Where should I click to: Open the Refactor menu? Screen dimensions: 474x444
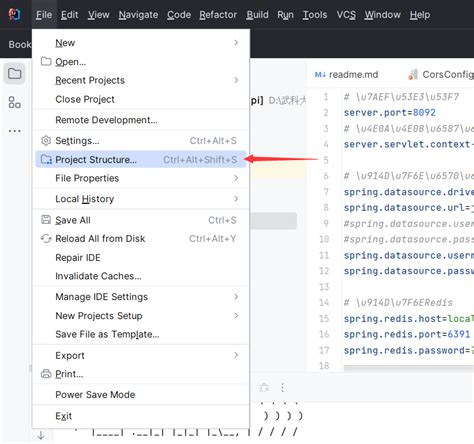click(x=218, y=15)
